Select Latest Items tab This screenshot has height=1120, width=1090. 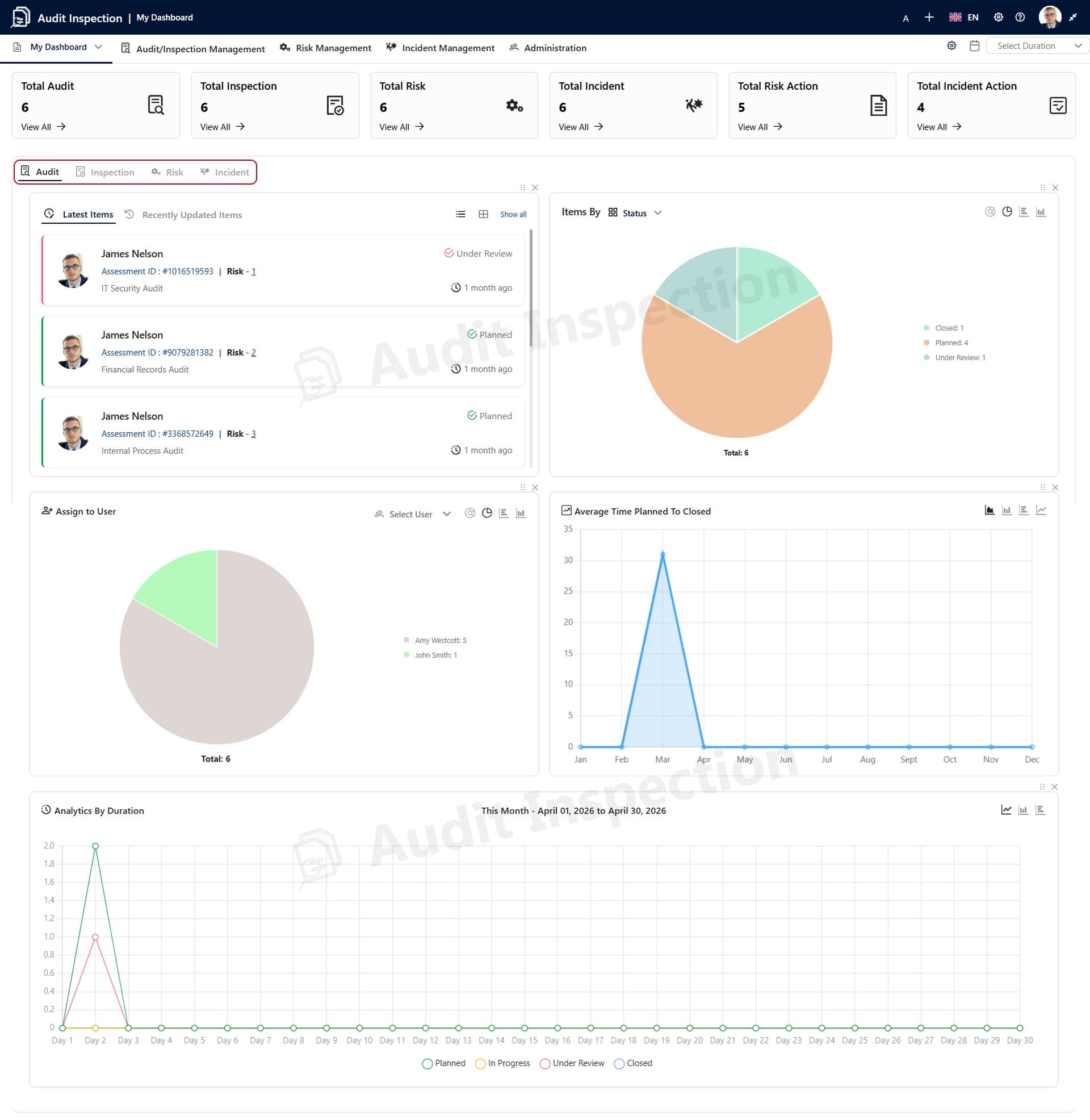[x=79, y=215]
